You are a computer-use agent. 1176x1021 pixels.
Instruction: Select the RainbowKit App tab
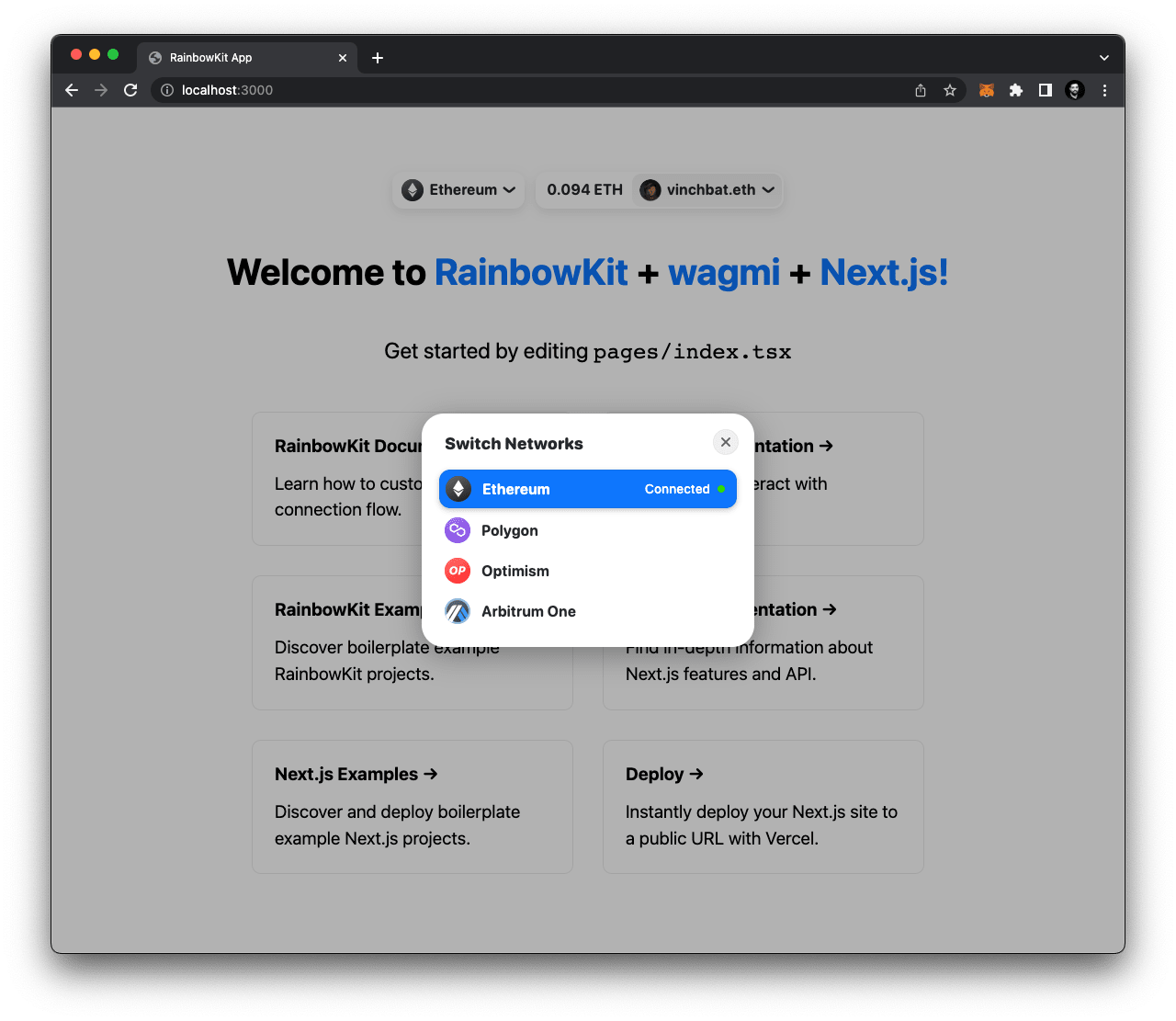pyautogui.click(x=247, y=58)
